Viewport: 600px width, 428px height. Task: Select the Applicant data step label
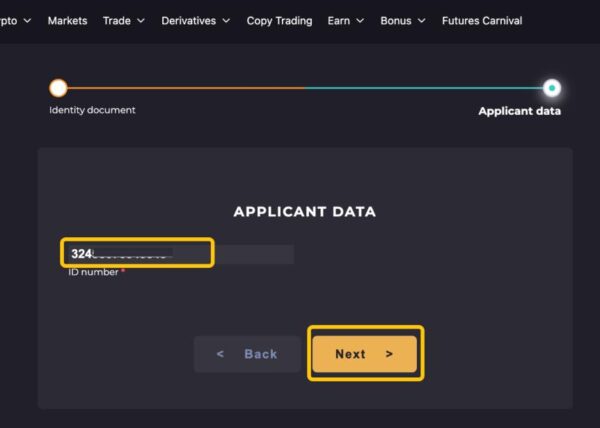519,111
